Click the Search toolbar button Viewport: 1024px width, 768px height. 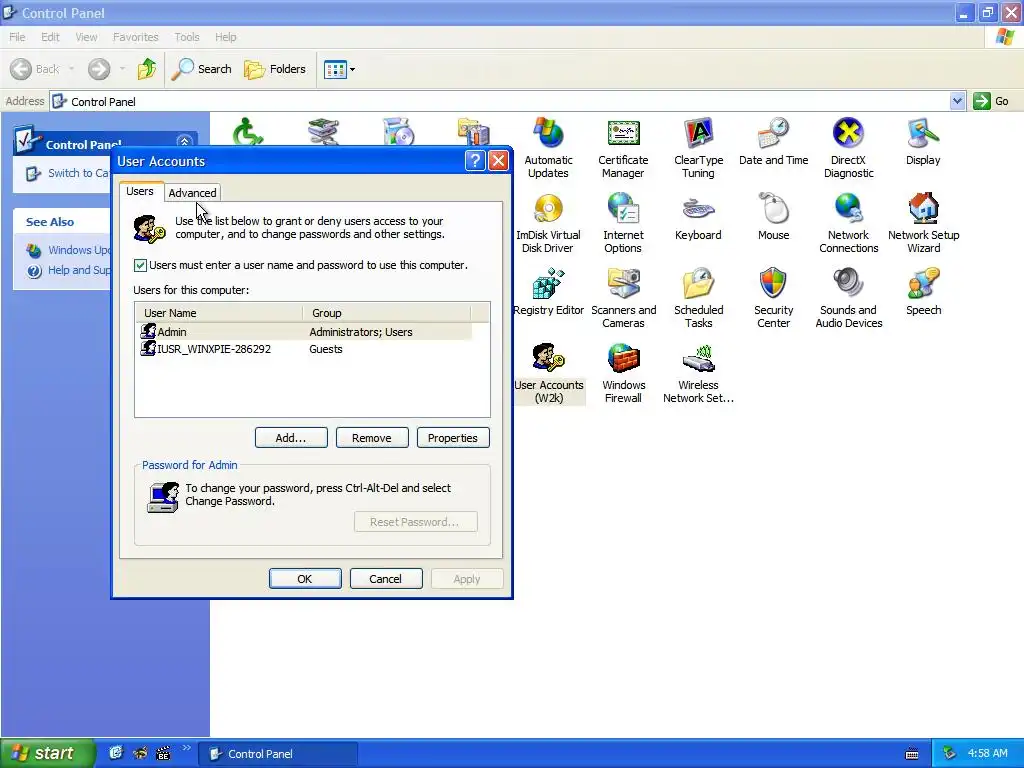pos(201,69)
